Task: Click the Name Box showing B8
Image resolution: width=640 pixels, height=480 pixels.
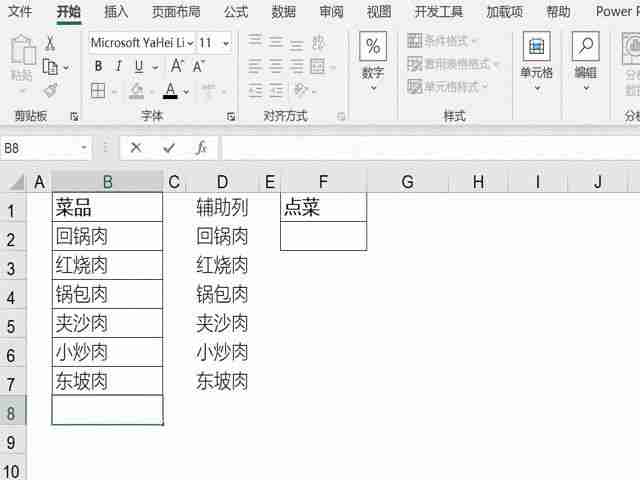Action: (x=41, y=148)
